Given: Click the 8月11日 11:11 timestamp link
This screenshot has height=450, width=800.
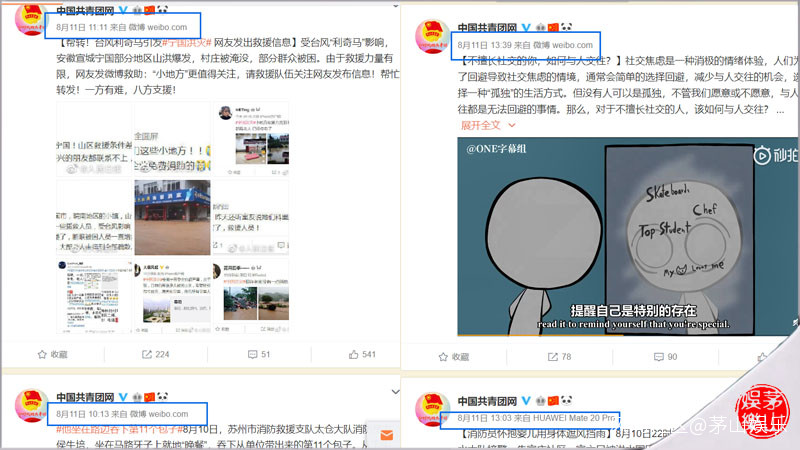Looking at the screenshot, I should pyautogui.click(x=84, y=27).
